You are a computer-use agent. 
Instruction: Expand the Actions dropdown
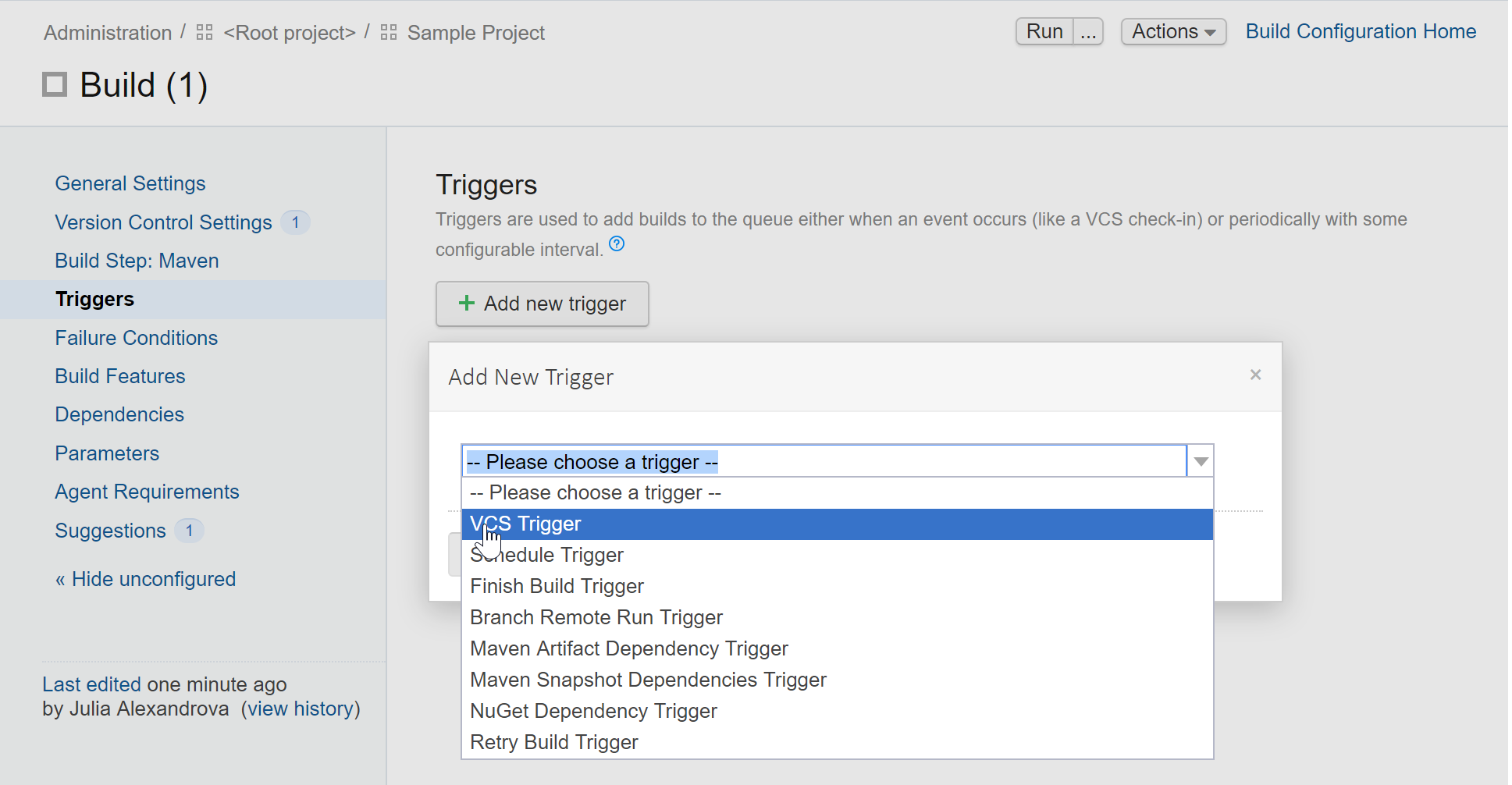(x=1172, y=31)
